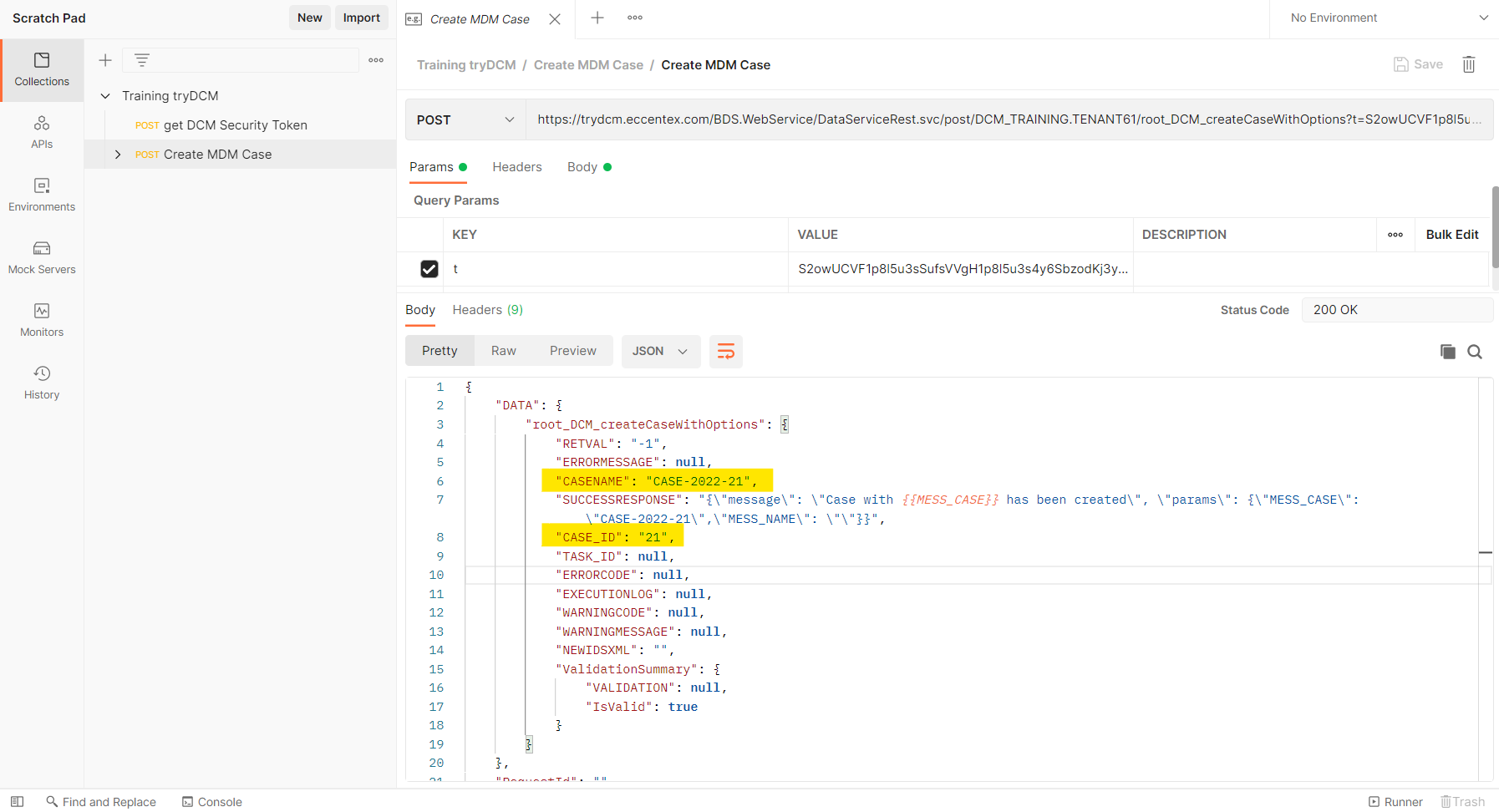
Task: Open Find and Replace
Action: [101, 802]
